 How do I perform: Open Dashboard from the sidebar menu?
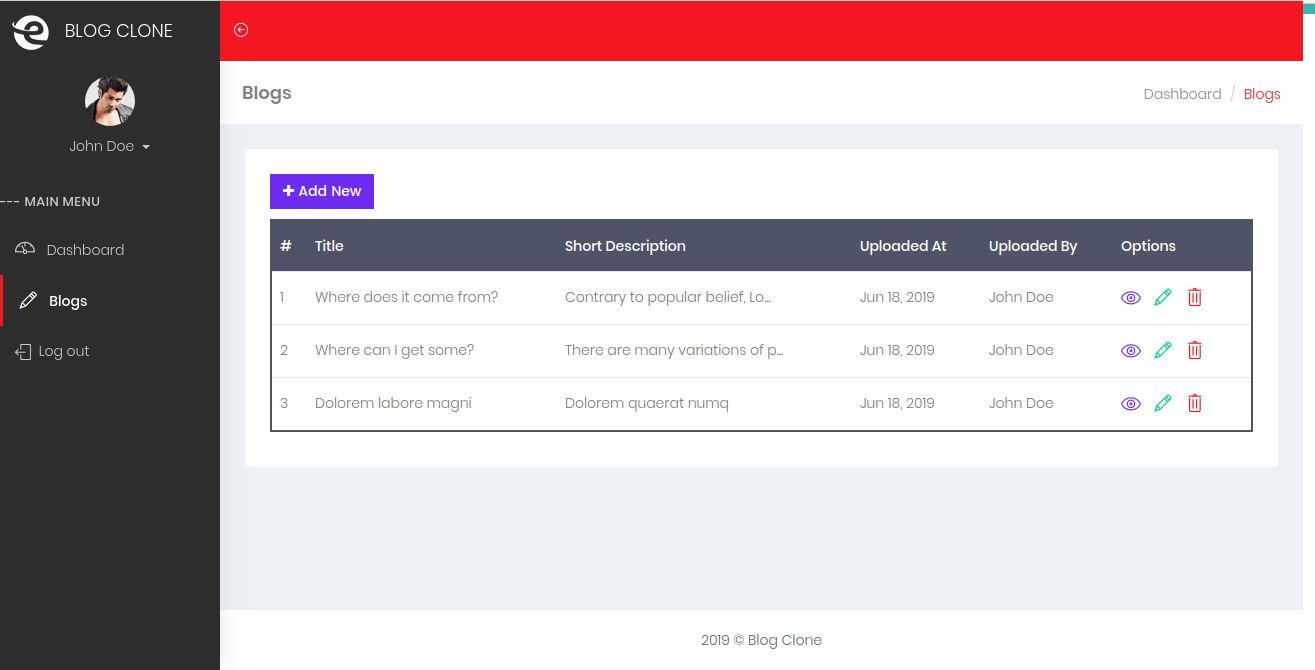click(110, 250)
